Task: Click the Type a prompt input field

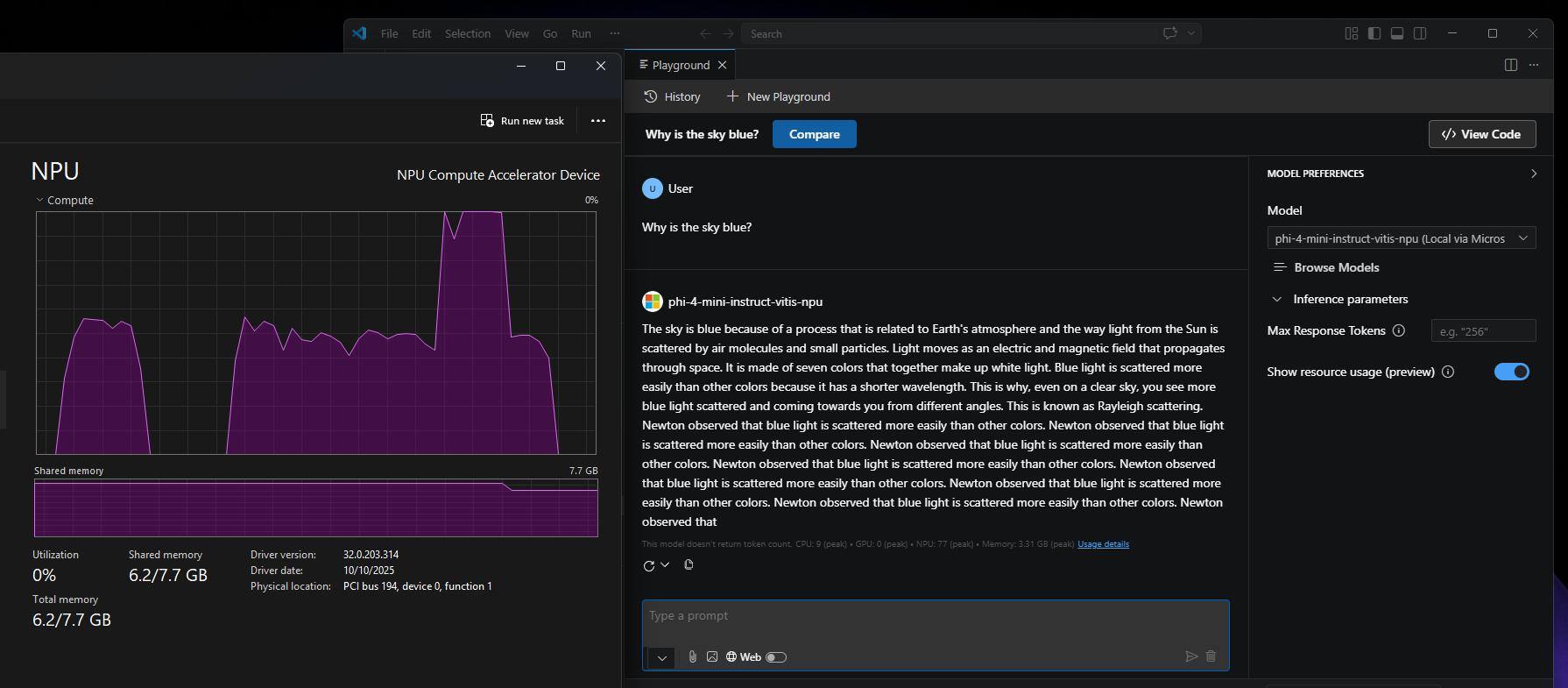Action: [934, 616]
